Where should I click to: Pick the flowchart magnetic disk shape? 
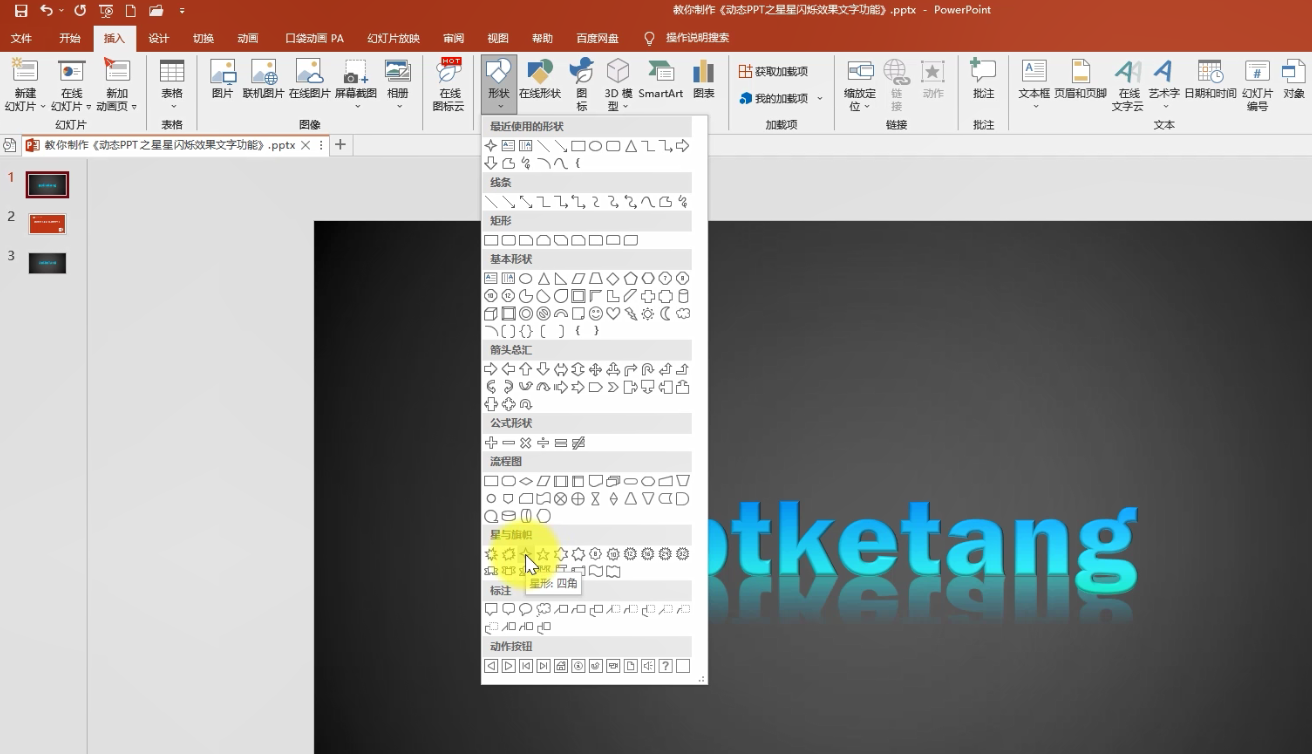508,516
